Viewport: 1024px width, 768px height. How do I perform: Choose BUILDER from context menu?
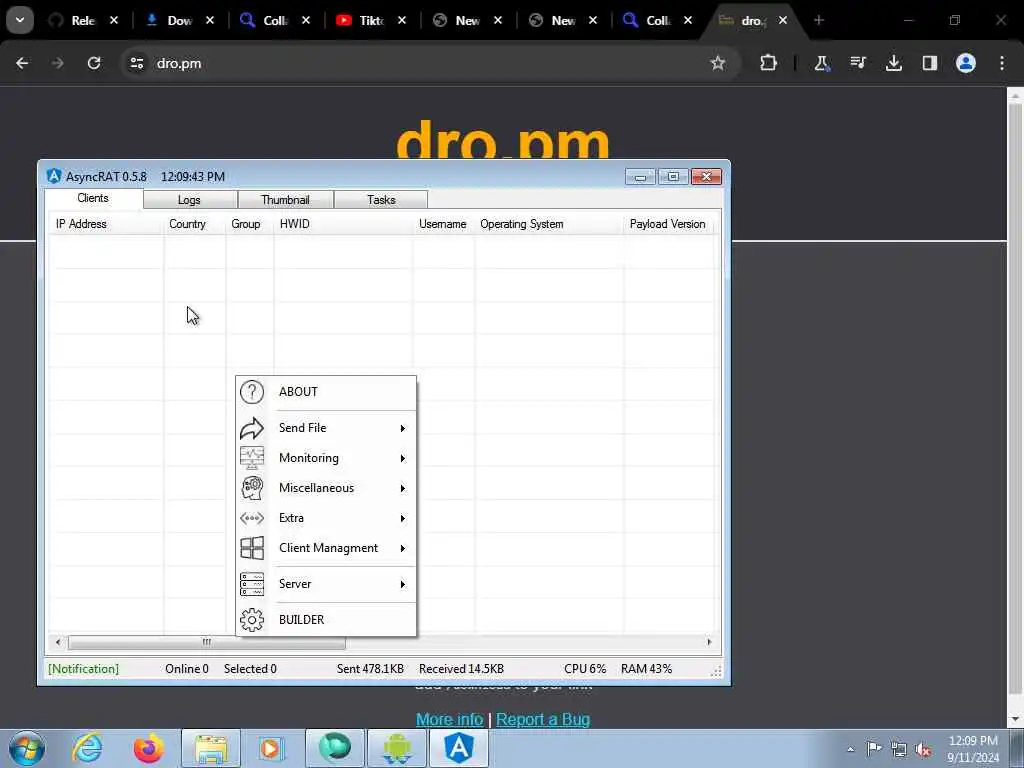click(x=326, y=620)
